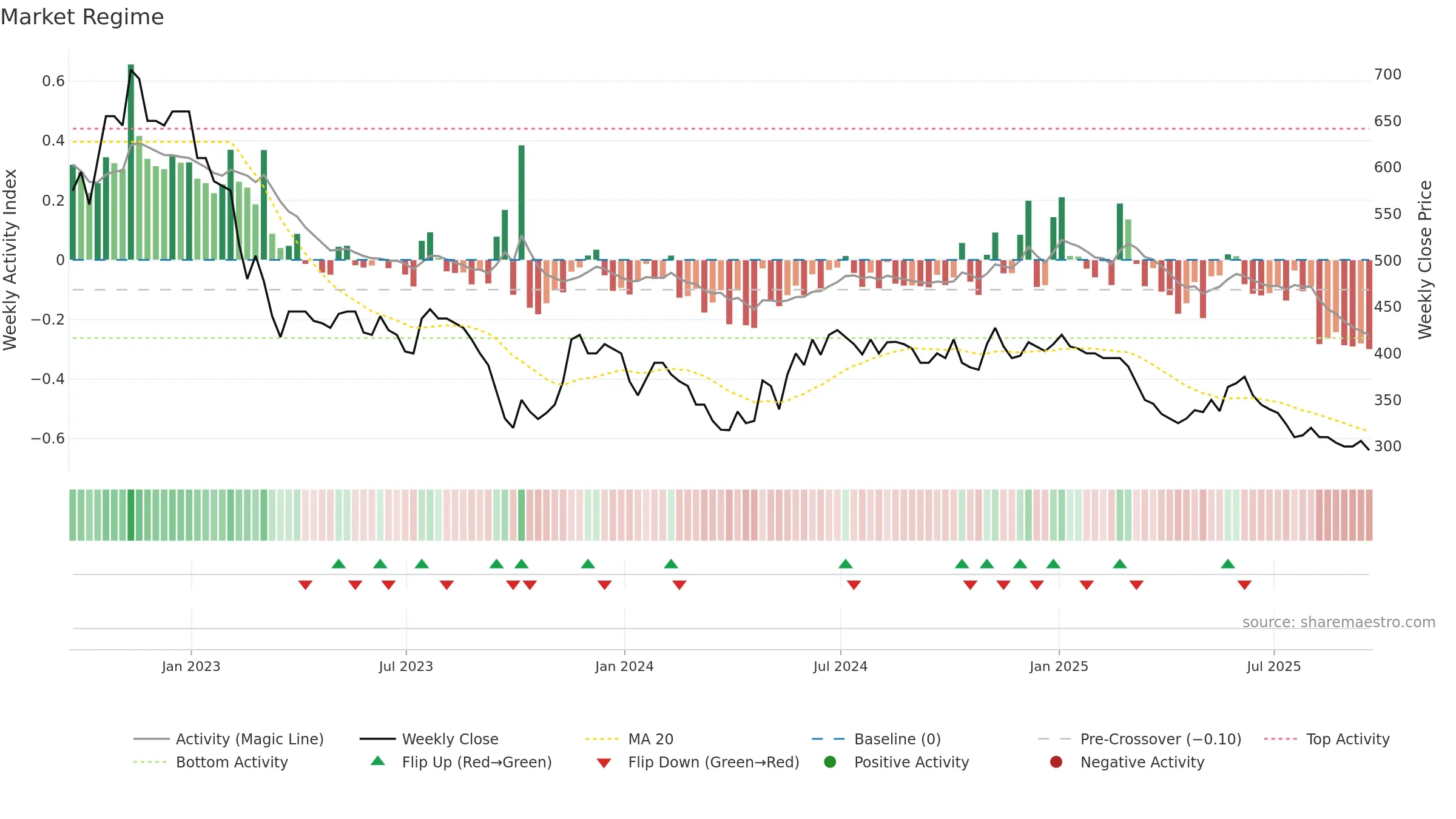Click the Bottom Activity legend entry
The image size is (1456, 819).
[x=211, y=762]
